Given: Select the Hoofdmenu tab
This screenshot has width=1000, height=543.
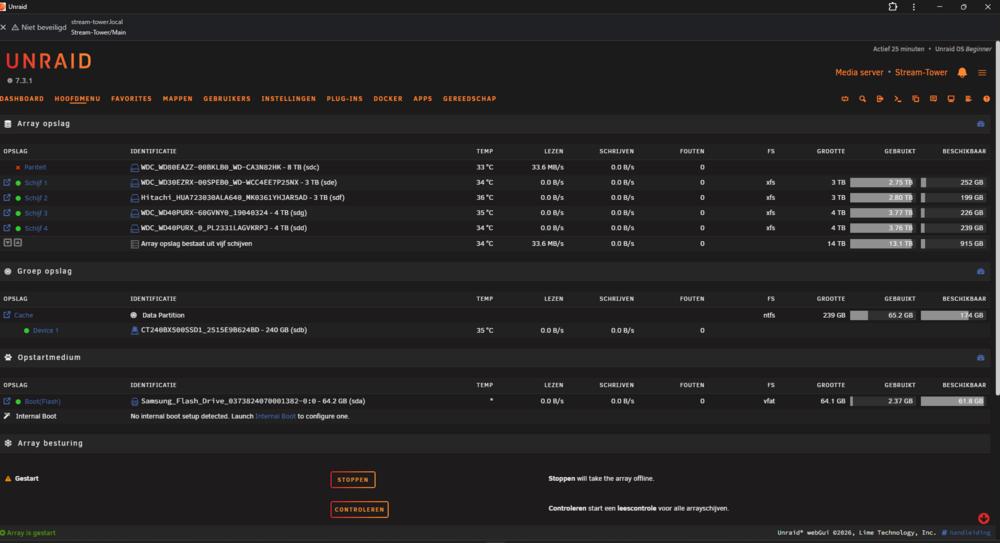Looking at the screenshot, I should tap(77, 99).
